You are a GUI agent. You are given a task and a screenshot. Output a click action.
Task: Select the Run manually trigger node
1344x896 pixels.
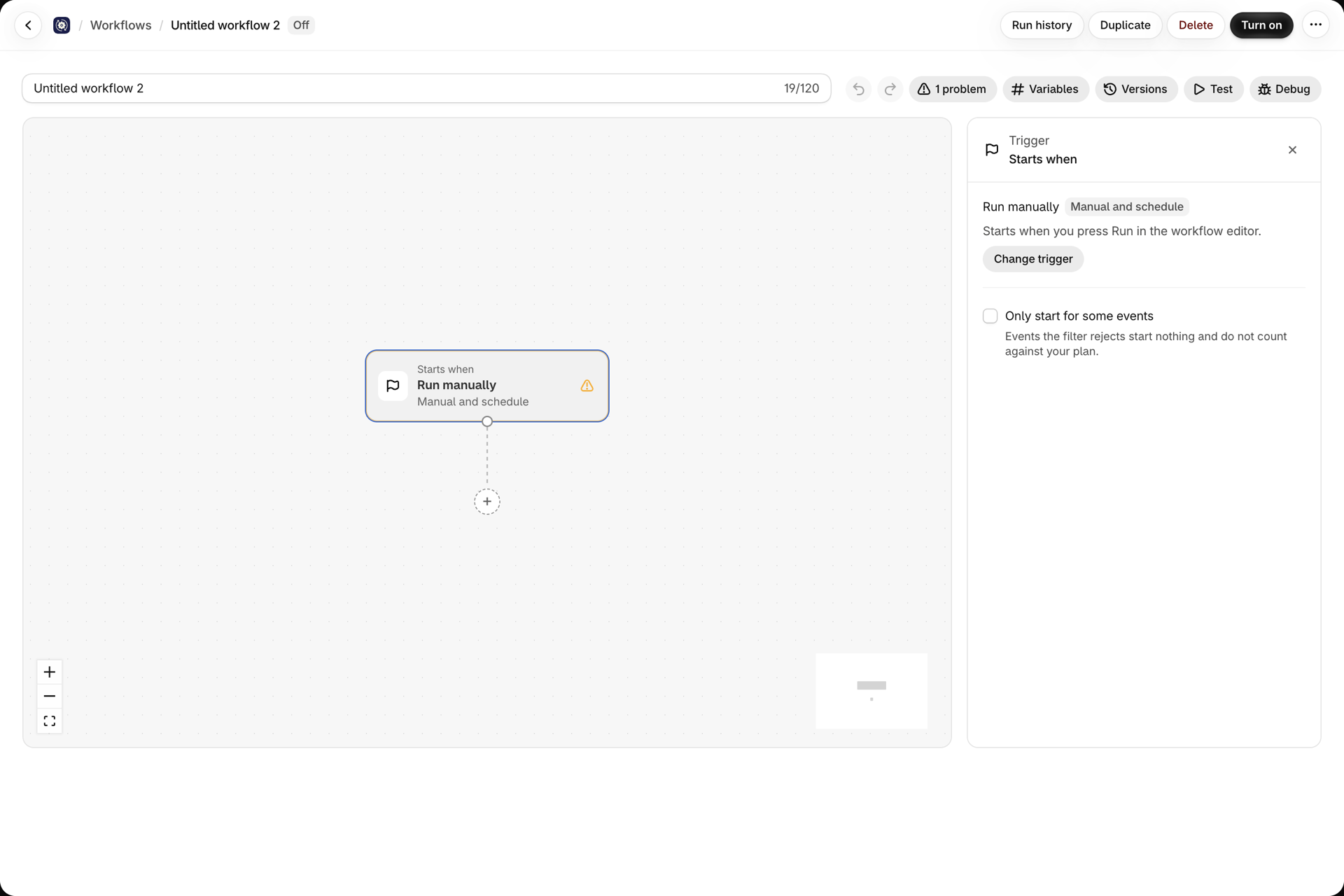(487, 386)
